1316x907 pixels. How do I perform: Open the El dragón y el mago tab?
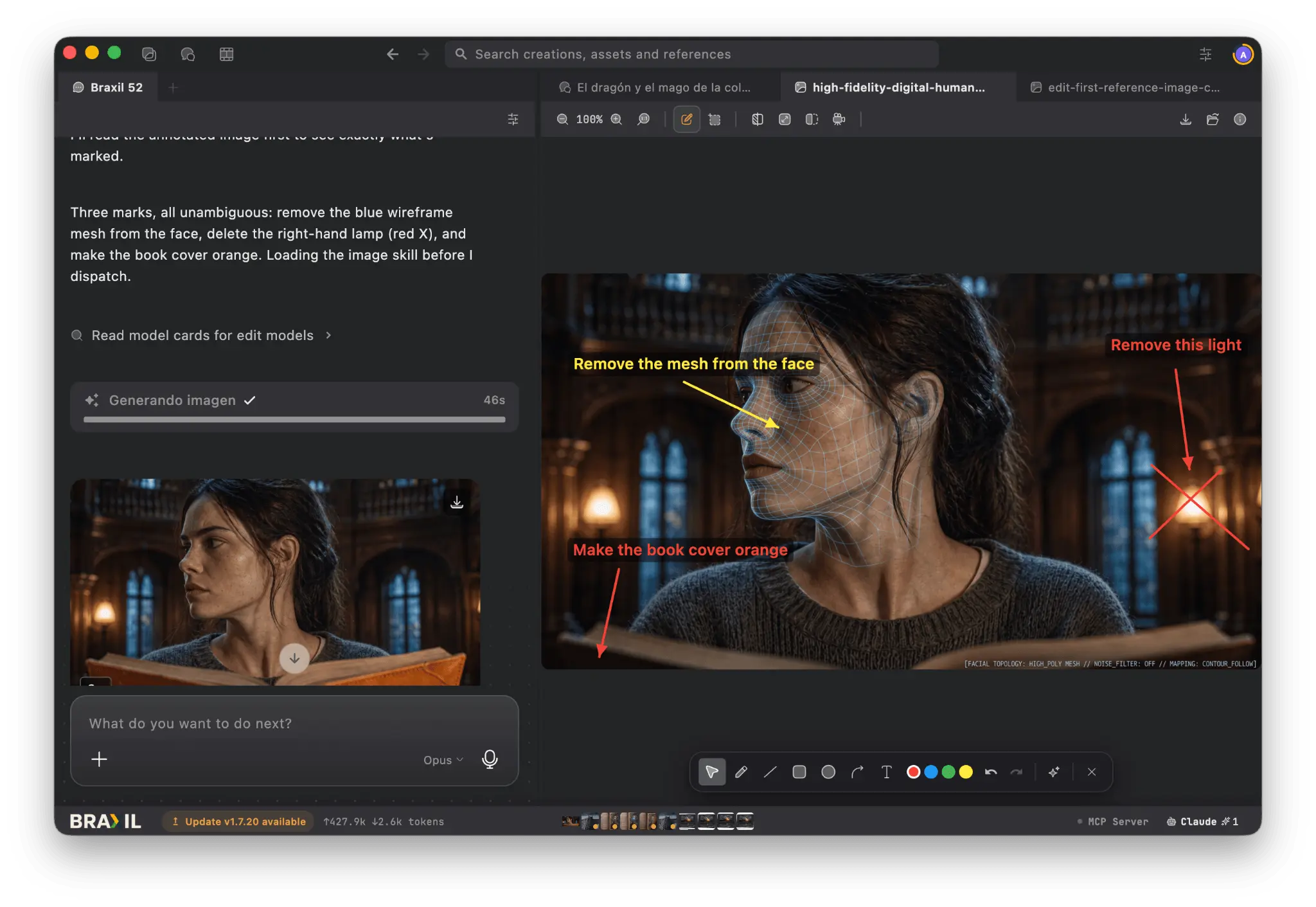(x=655, y=87)
